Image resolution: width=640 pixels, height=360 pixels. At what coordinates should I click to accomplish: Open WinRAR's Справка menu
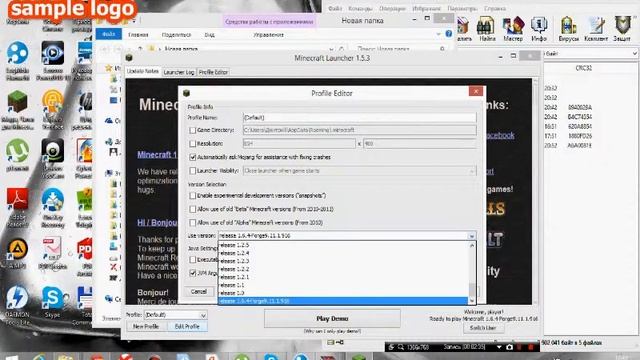click(x=495, y=8)
